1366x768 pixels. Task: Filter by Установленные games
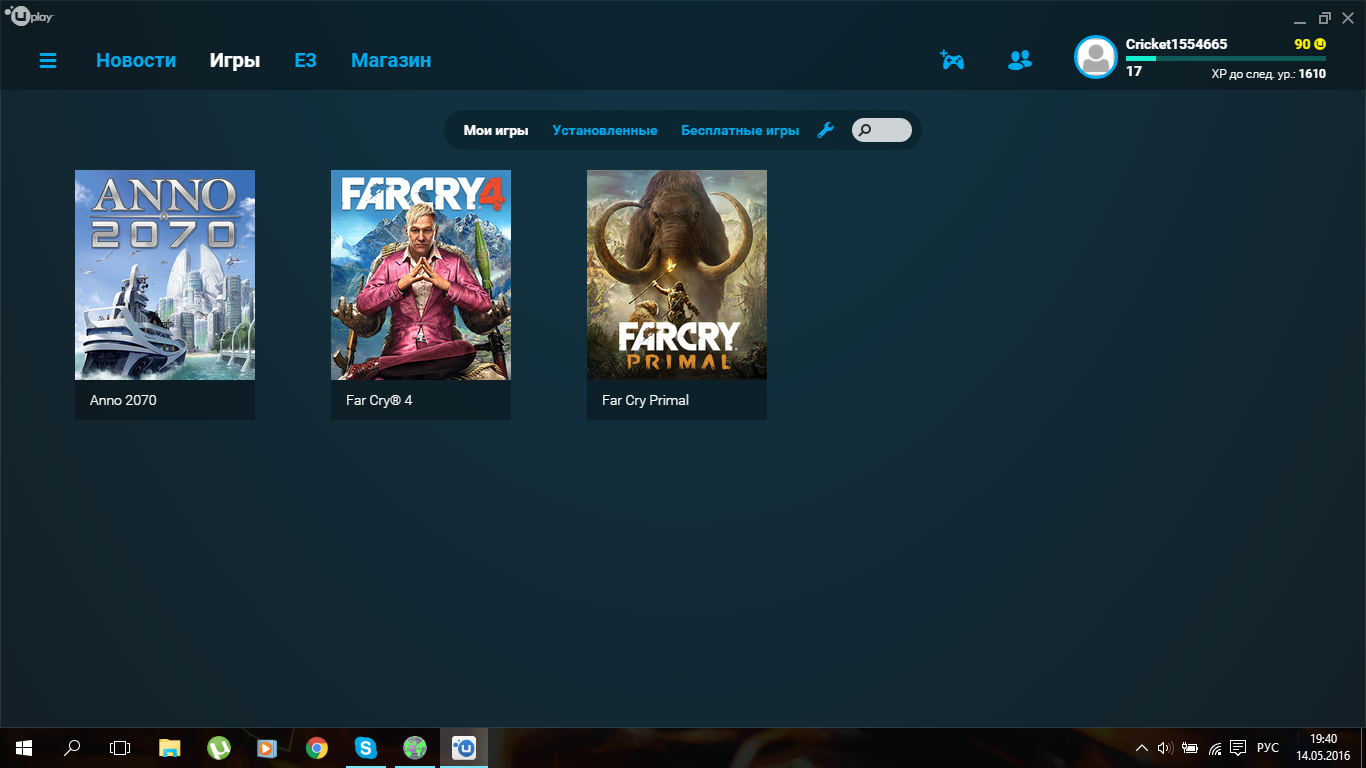click(605, 130)
